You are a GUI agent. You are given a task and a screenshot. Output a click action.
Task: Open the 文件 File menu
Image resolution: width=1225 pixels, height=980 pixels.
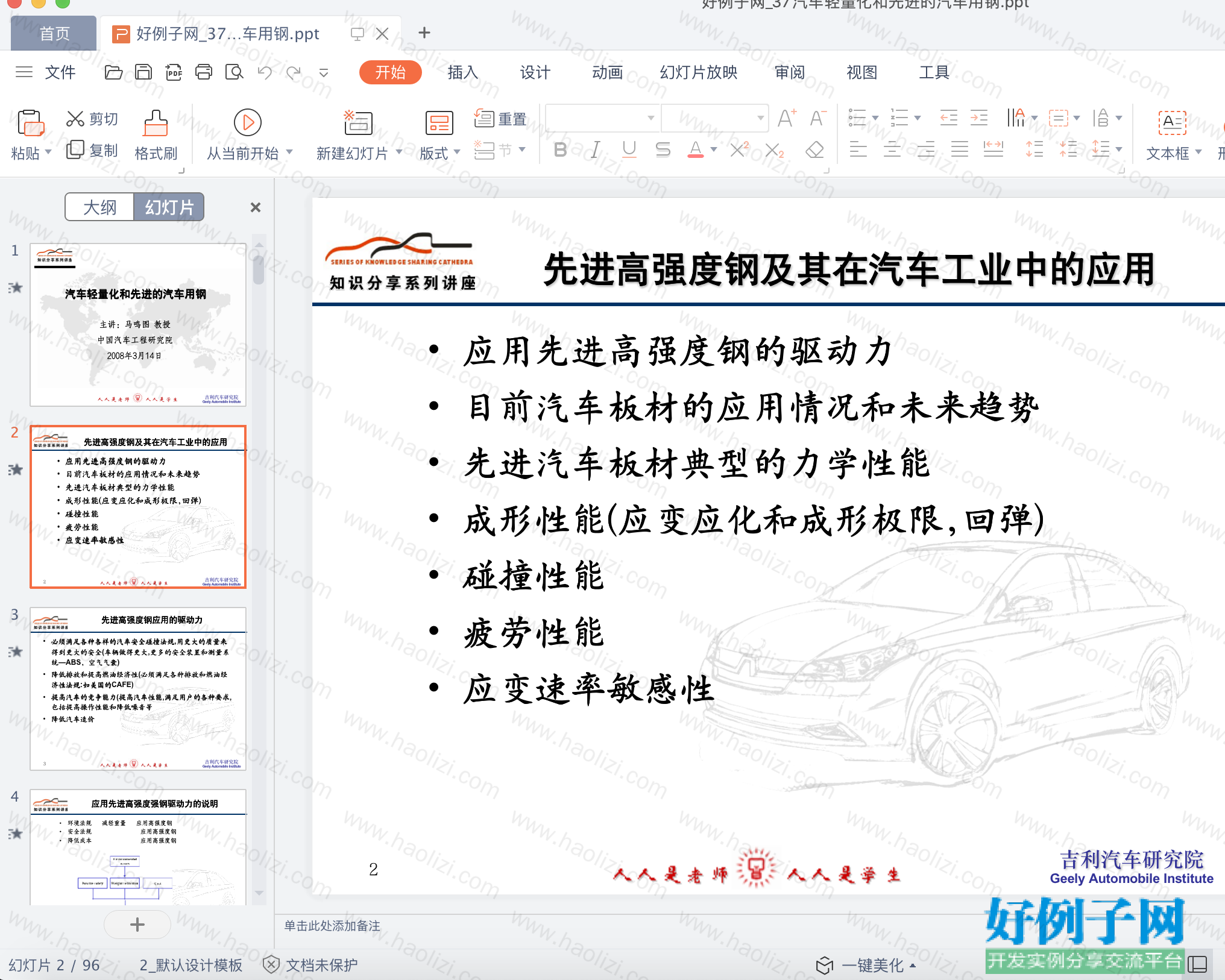coord(60,72)
